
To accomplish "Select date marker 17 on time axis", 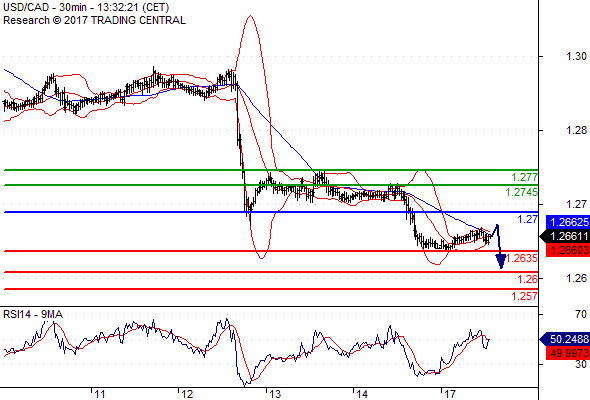I will (450, 394).
